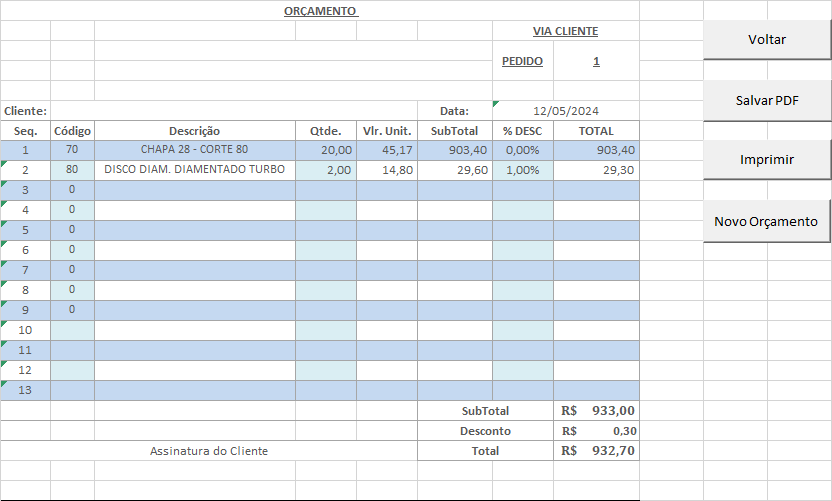Select the Descrição cell in row 3

(x=195, y=191)
